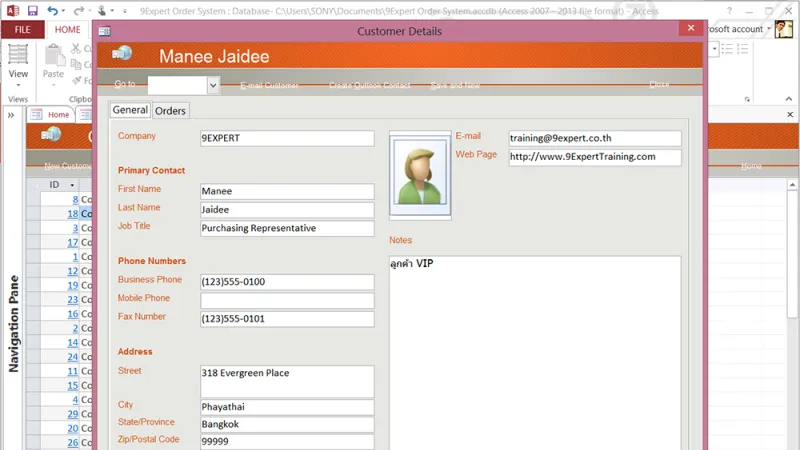Image resolution: width=800 pixels, height=450 pixels.
Task: Open customer ID 18 link
Action: pyautogui.click(x=73, y=214)
